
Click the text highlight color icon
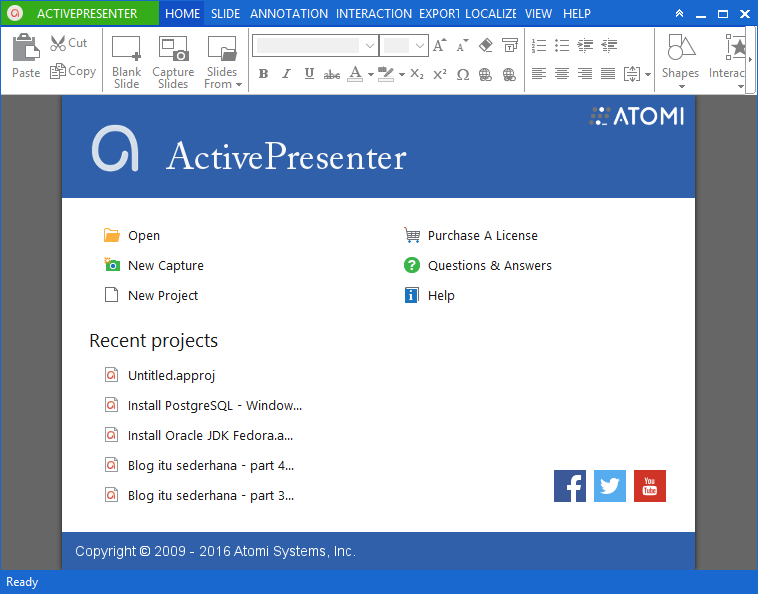386,74
